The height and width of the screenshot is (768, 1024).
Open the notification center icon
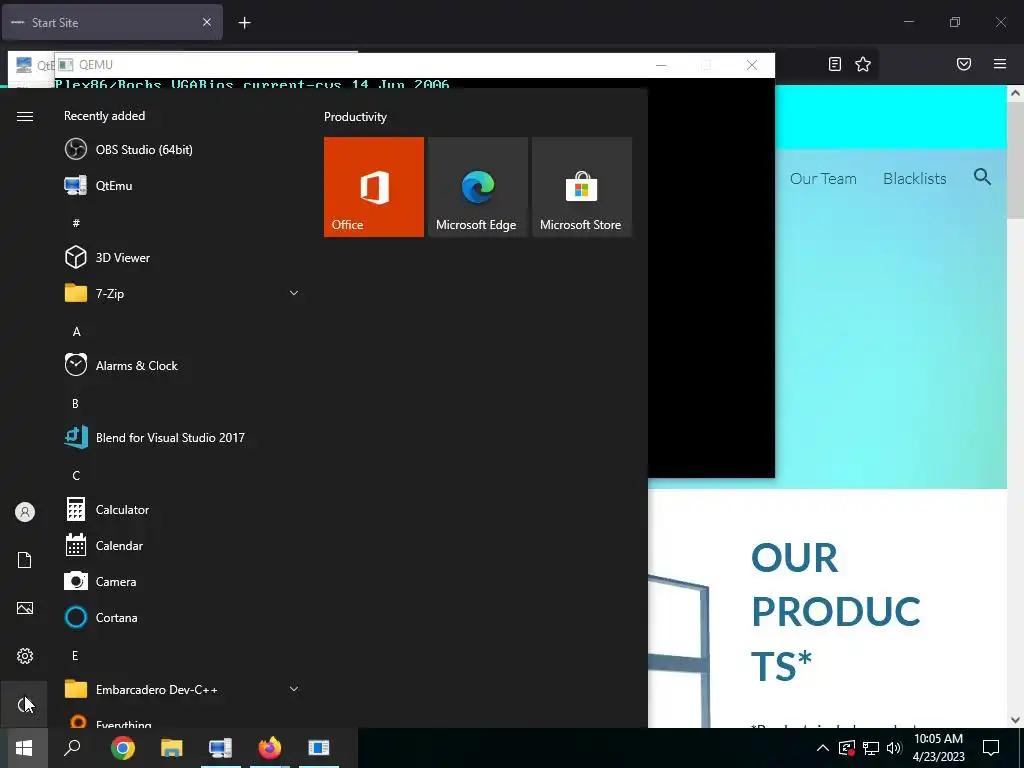(991, 748)
